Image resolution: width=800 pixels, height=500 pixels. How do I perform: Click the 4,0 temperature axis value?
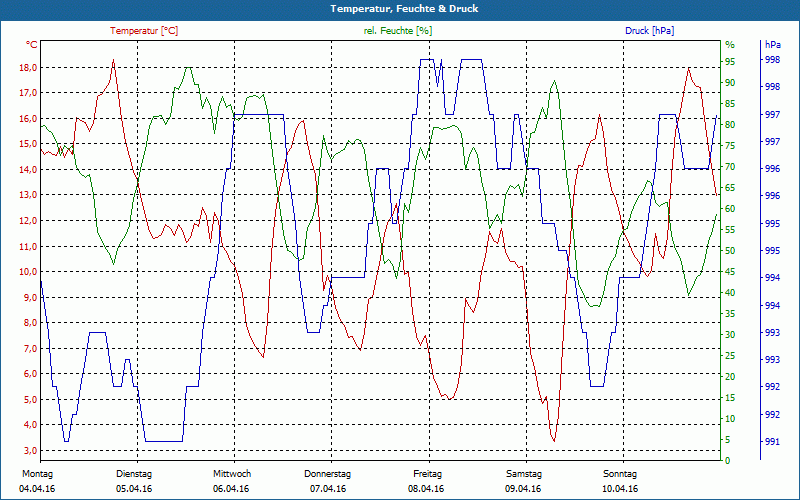tap(30, 425)
